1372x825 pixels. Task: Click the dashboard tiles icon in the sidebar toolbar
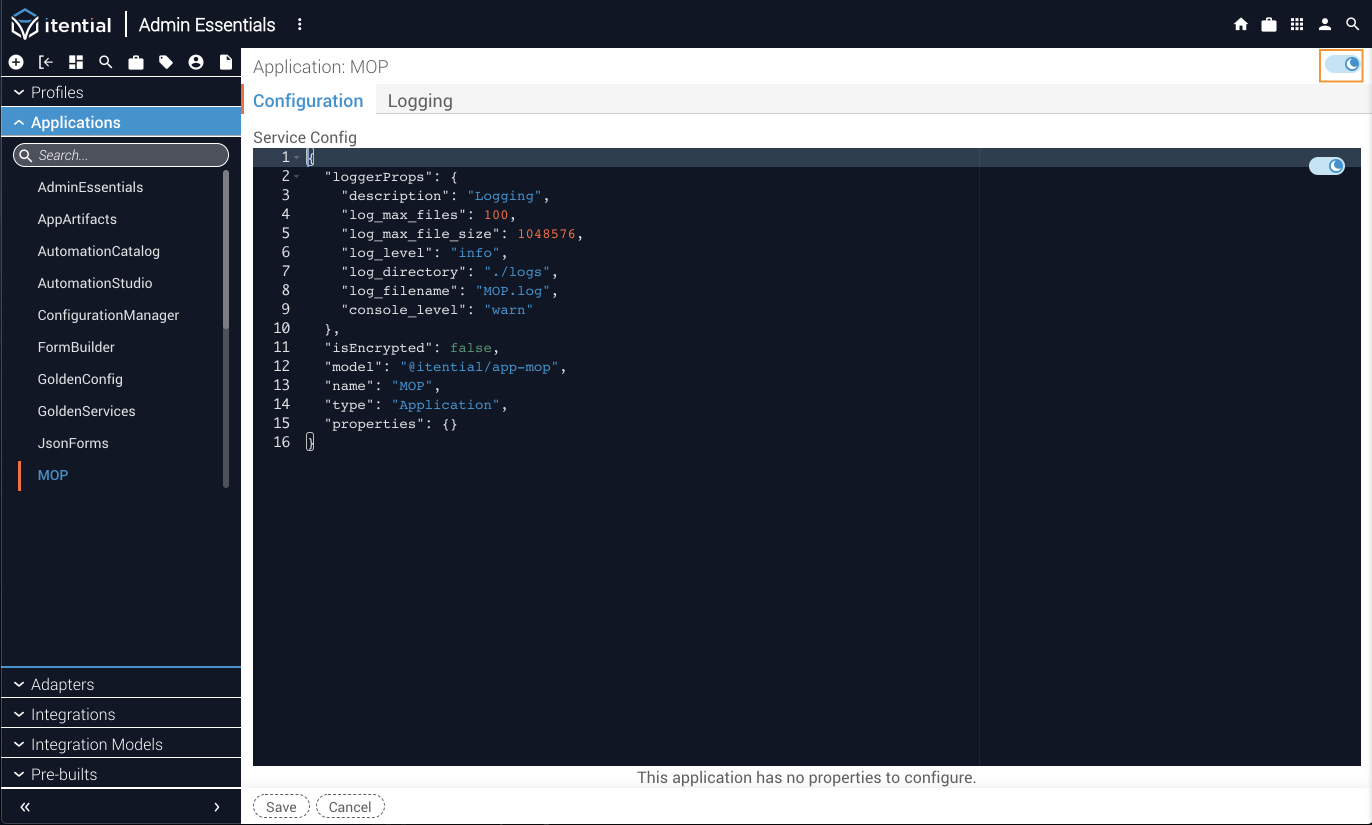(x=76, y=63)
